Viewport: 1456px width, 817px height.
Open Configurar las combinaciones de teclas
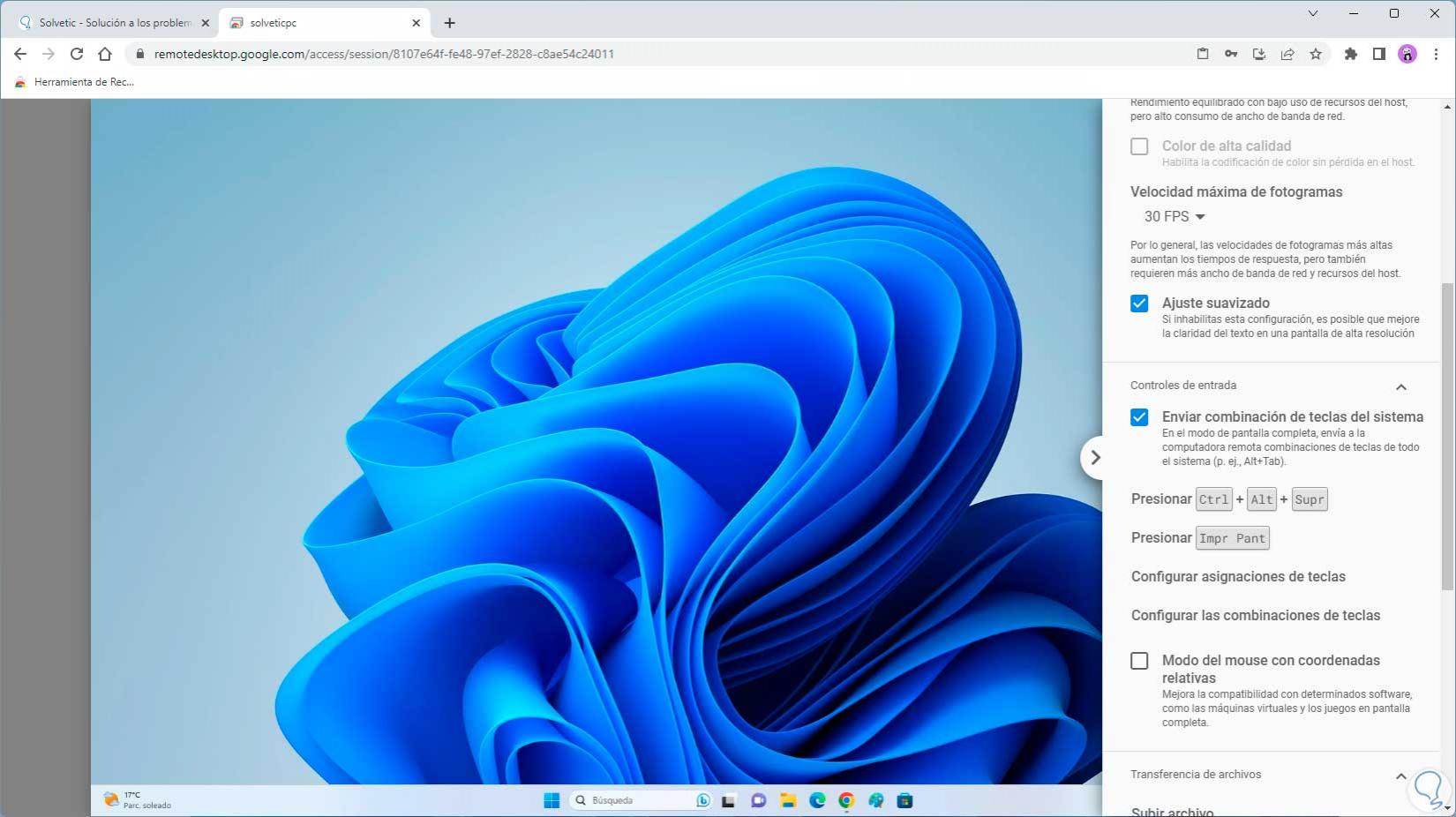tap(1256, 616)
